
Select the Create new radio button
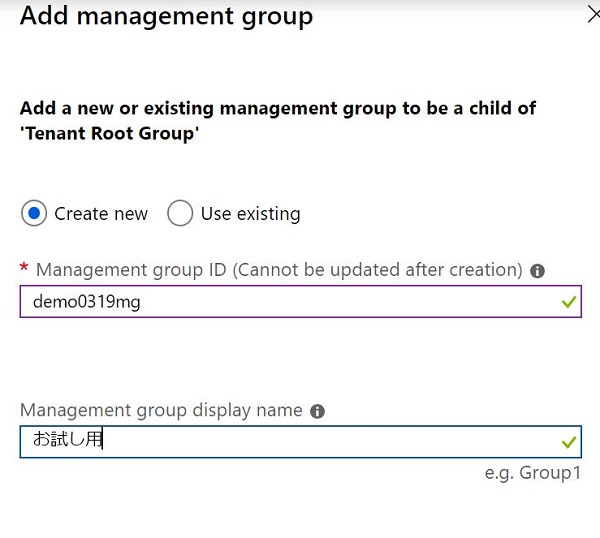point(34,213)
